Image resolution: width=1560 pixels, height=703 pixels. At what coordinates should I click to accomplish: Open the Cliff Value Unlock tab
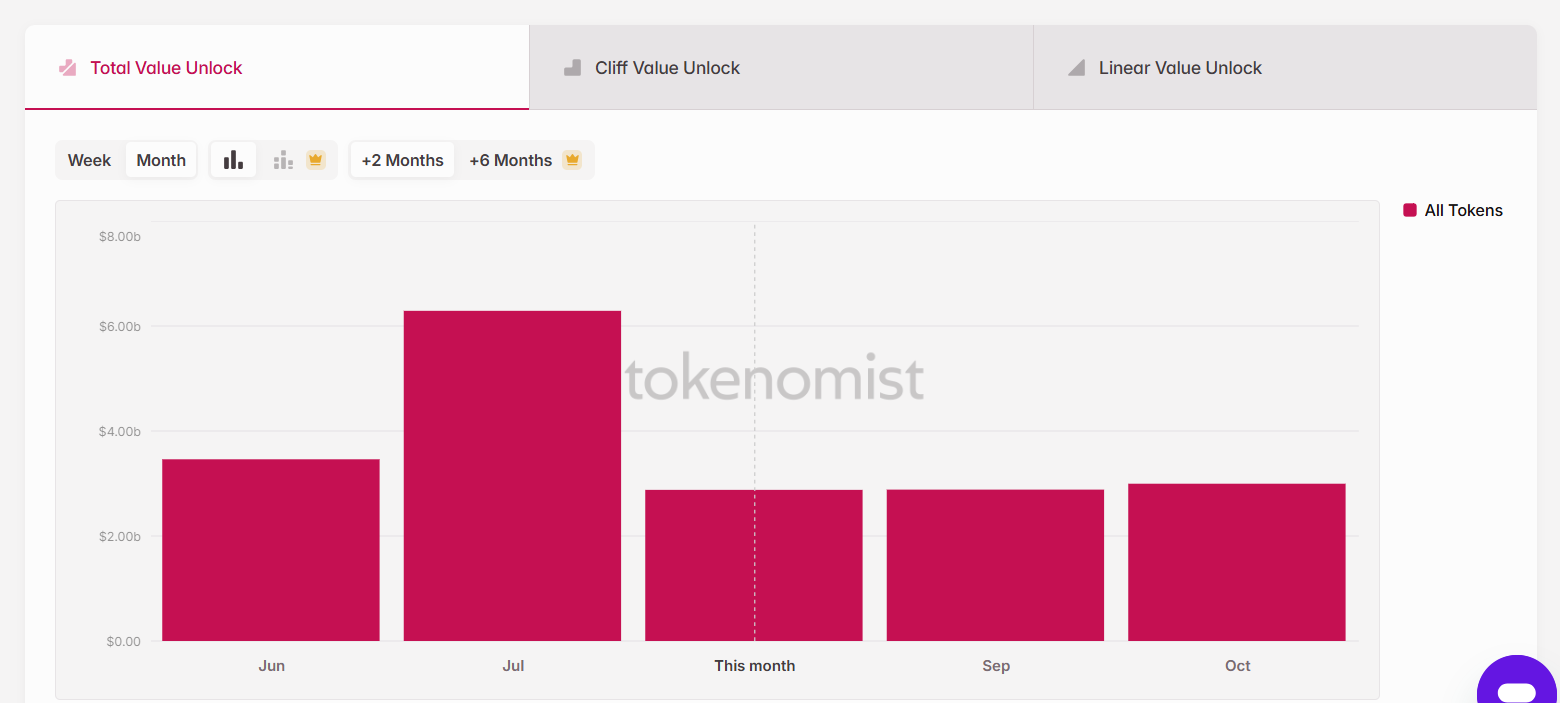pyautogui.click(x=667, y=68)
